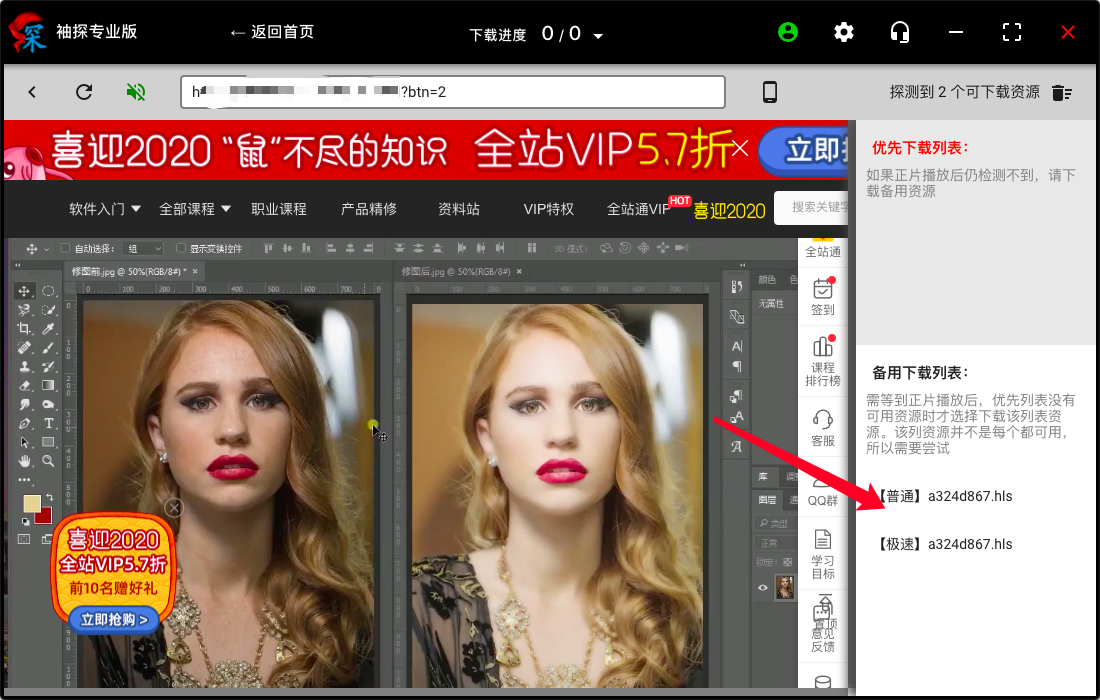Screen dimensions: 1100x700
Task: Open the green user account icon
Action: click(x=788, y=32)
